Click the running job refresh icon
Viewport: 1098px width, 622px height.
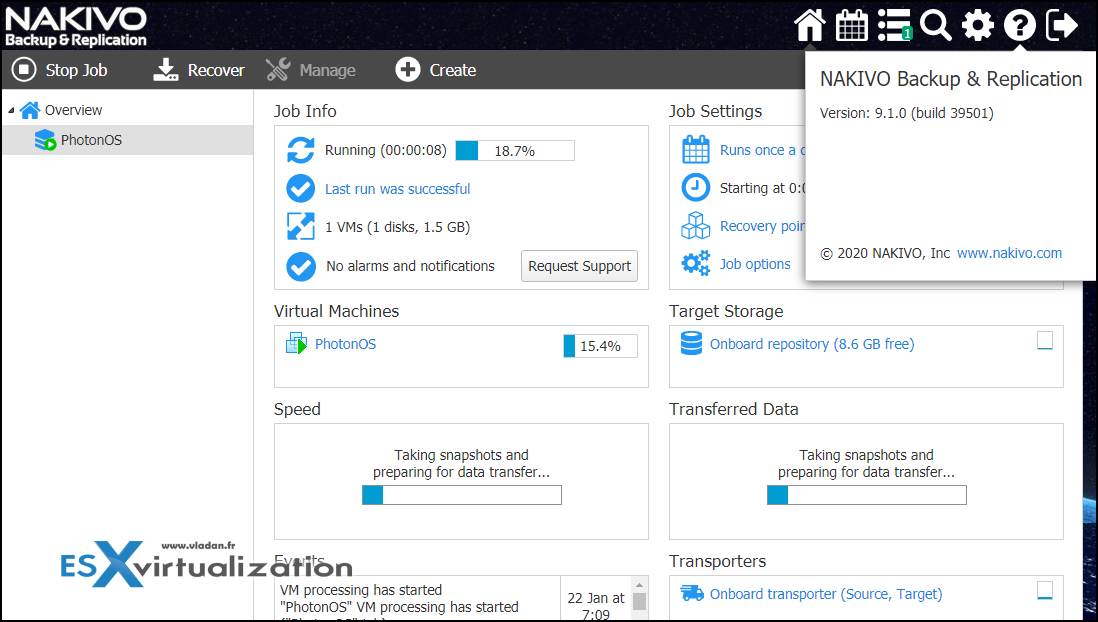click(x=300, y=150)
